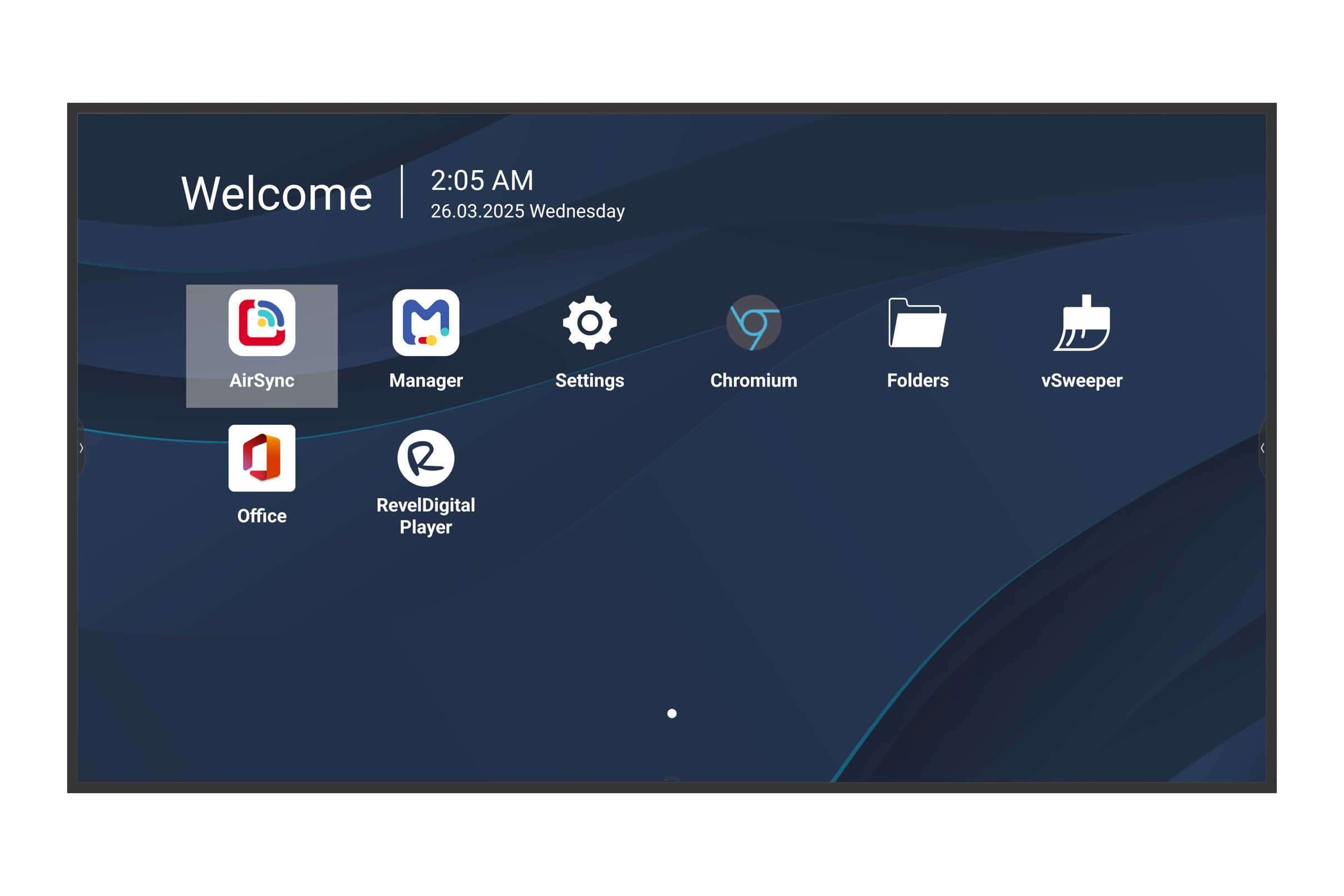Click the Chromium label under the icon

(754, 380)
